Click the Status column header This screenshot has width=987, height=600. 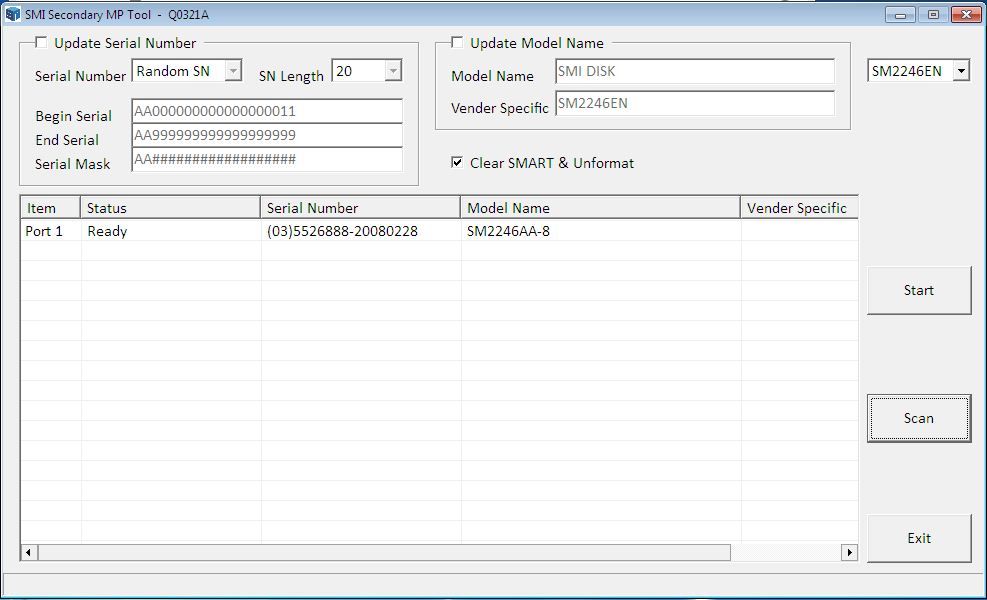pos(170,208)
